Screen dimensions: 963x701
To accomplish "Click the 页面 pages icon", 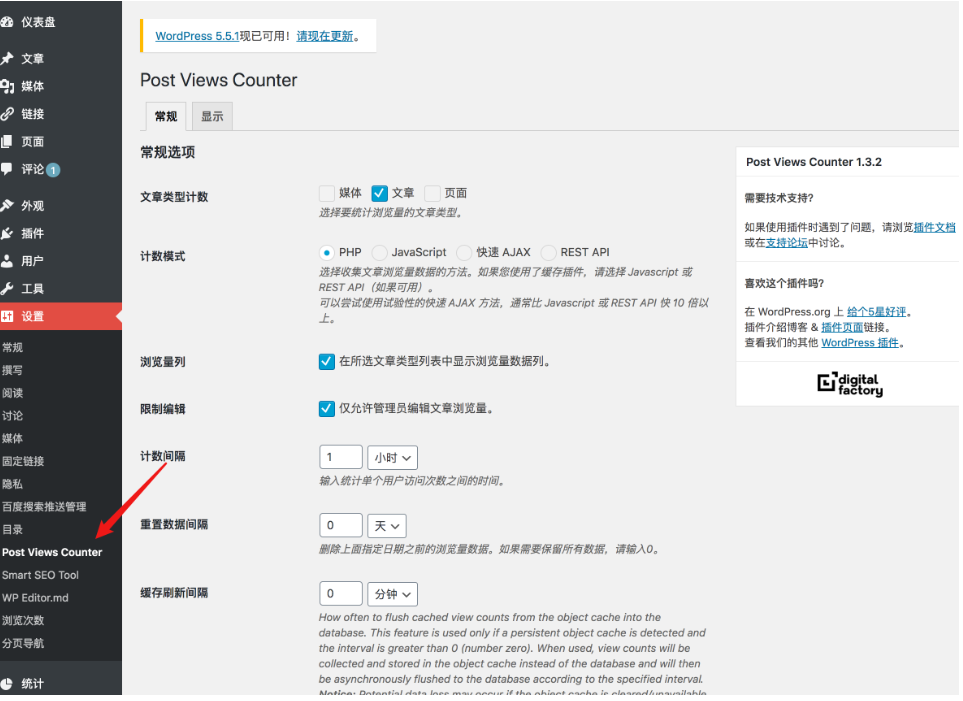I will [x=7, y=141].
